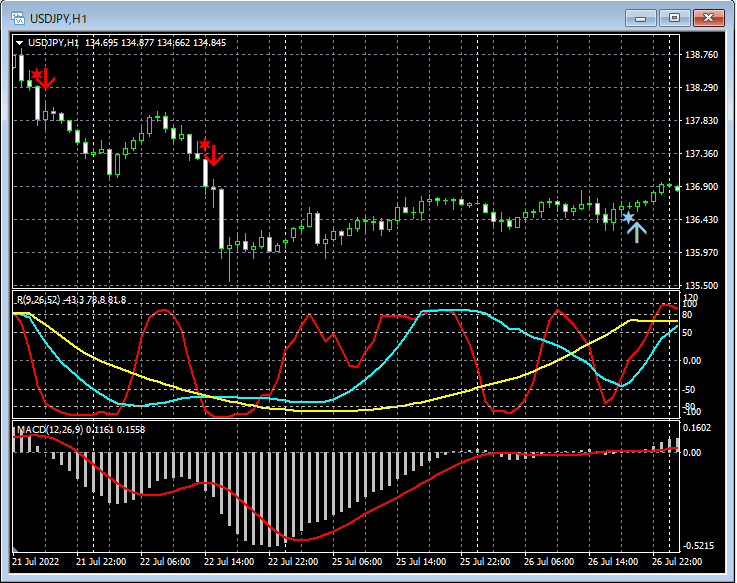The height and width of the screenshot is (583, 737).
Task: Click the chart window icon in title bar
Action: coord(18,18)
